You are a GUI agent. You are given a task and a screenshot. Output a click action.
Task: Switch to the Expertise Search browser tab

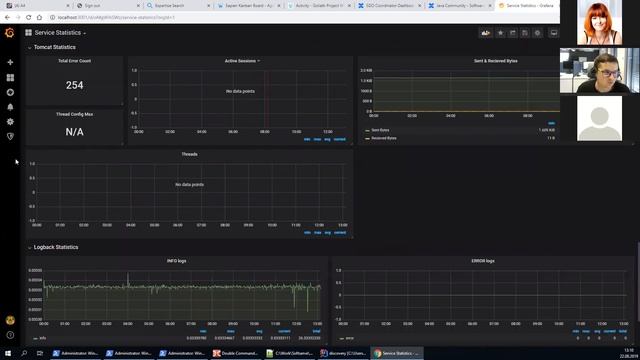[x=178, y=6]
